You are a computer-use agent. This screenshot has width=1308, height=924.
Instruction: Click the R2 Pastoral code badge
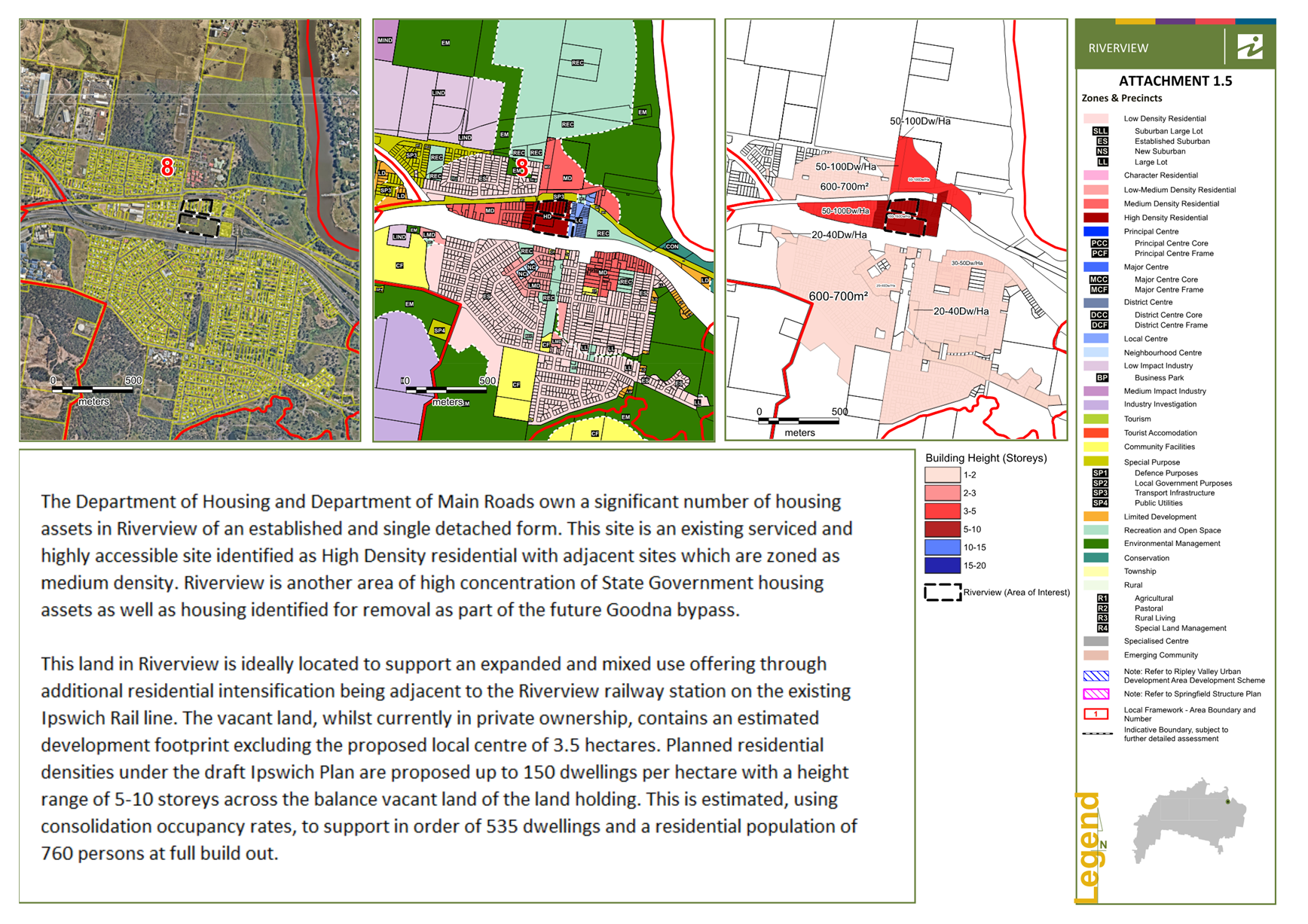click(1102, 608)
